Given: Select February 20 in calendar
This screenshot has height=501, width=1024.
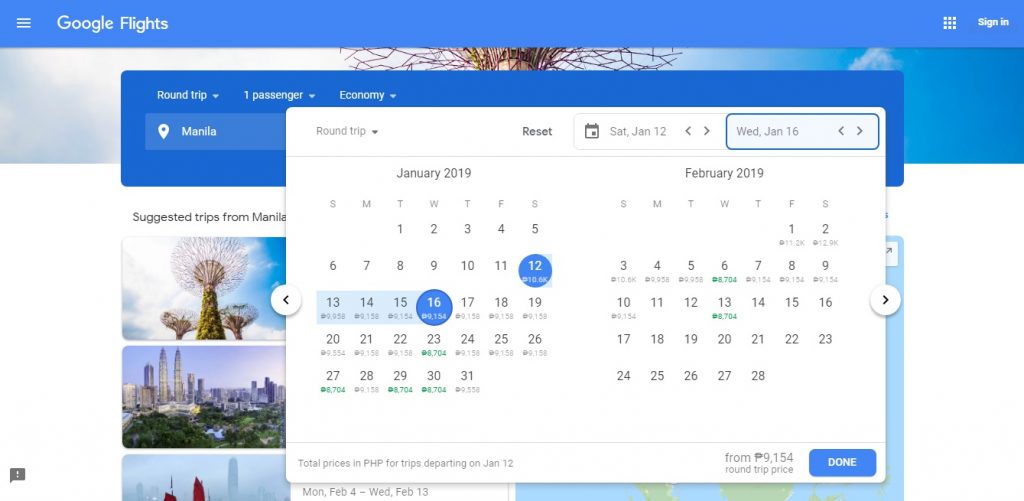Looking at the screenshot, I should click(x=724, y=339).
